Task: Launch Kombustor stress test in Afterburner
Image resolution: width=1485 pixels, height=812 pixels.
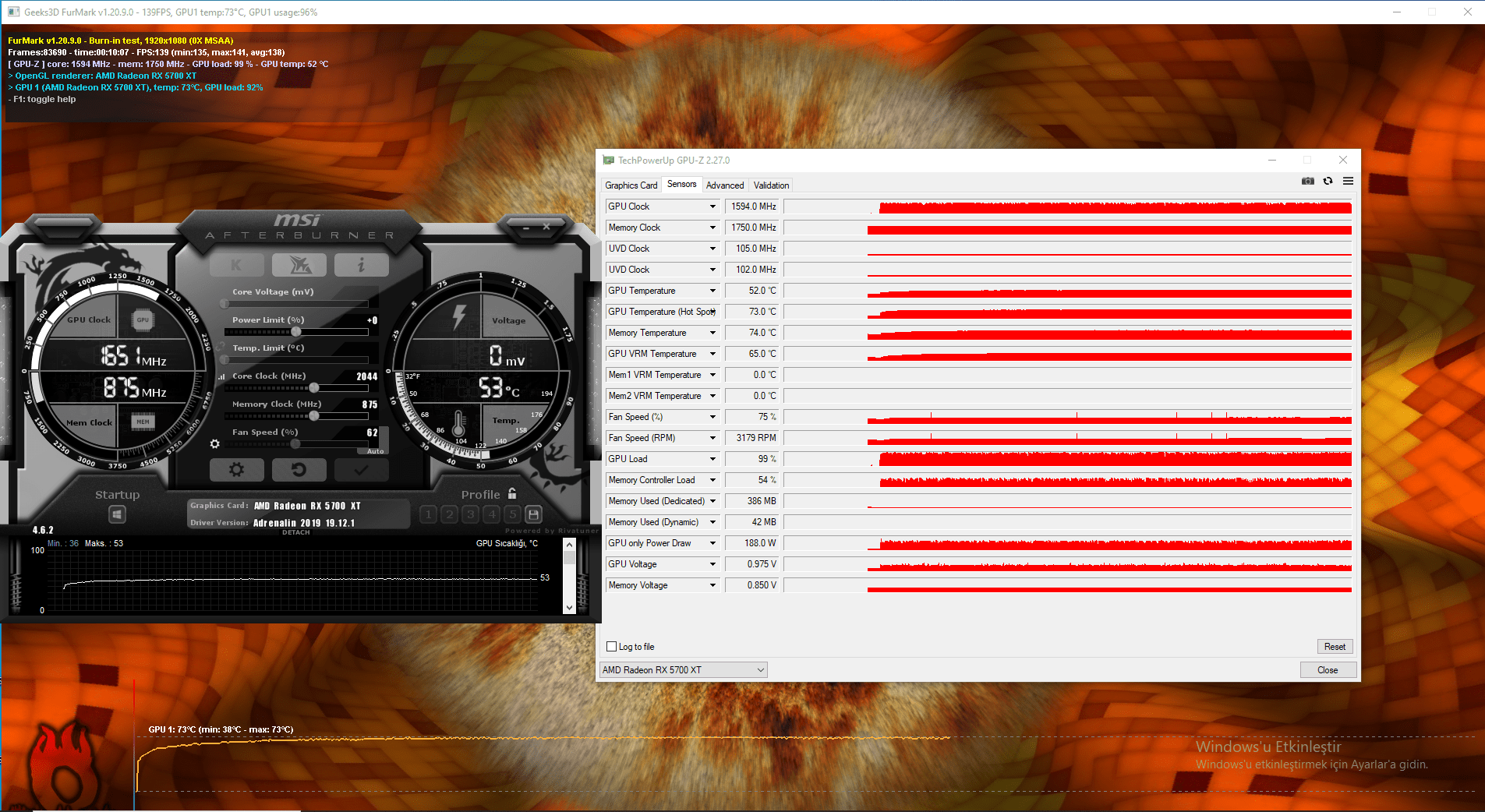Action: (x=237, y=265)
